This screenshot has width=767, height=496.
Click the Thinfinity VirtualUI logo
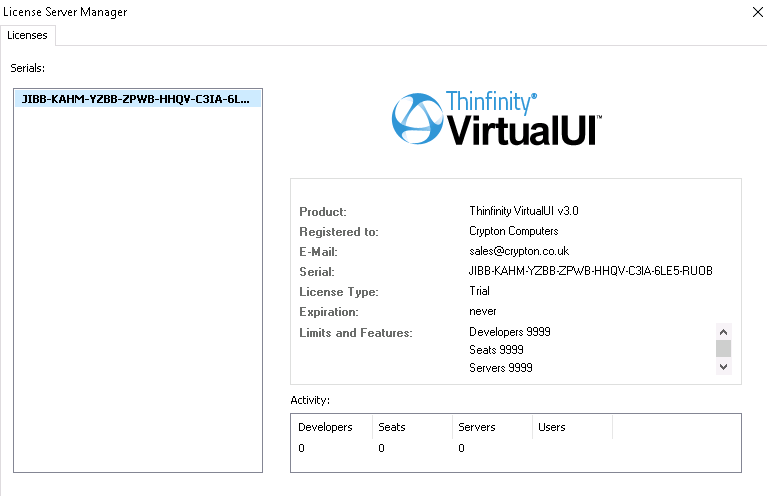(x=496, y=119)
